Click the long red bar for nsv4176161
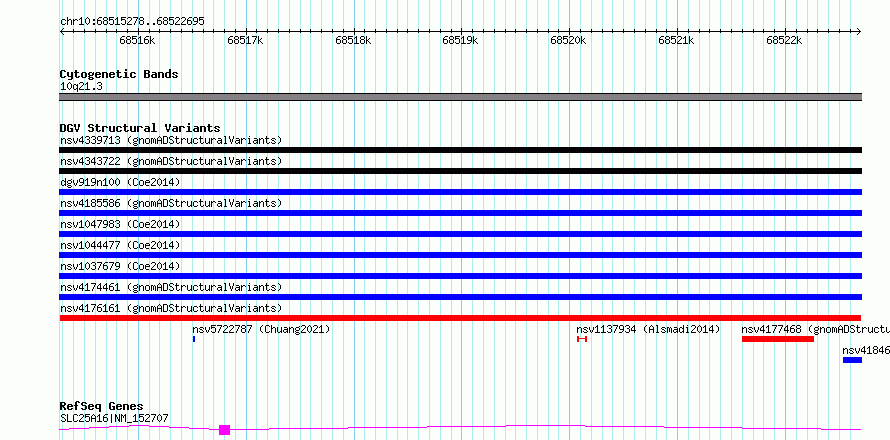Viewport: 890px width, 440px height. pos(460,318)
